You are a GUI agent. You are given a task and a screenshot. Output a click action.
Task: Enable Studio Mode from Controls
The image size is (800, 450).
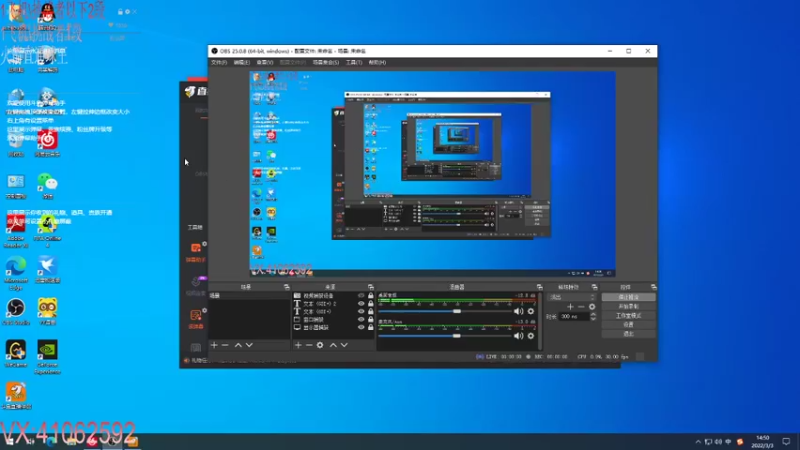pos(629,315)
